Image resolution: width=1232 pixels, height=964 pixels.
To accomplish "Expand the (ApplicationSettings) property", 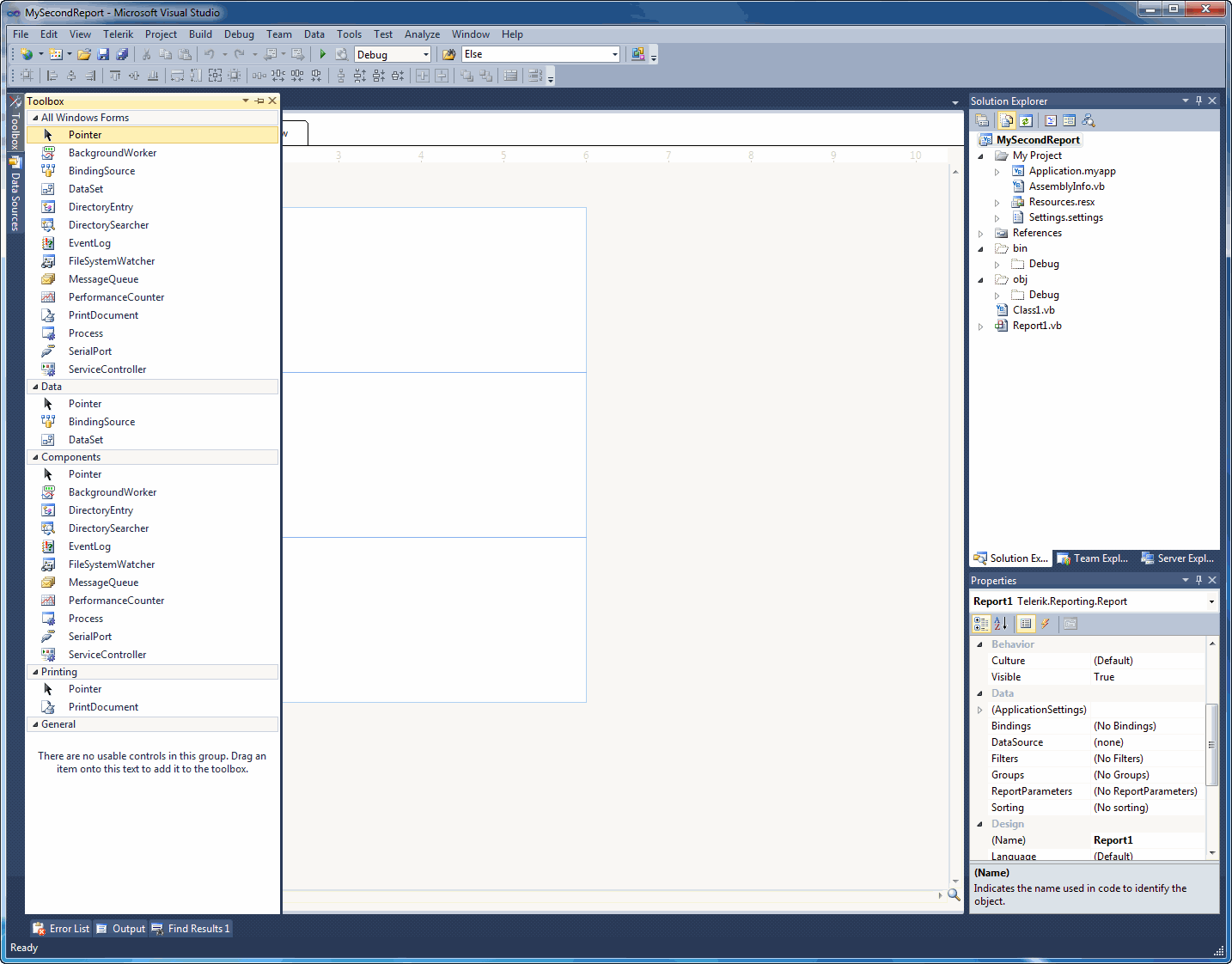I will tap(979, 710).
